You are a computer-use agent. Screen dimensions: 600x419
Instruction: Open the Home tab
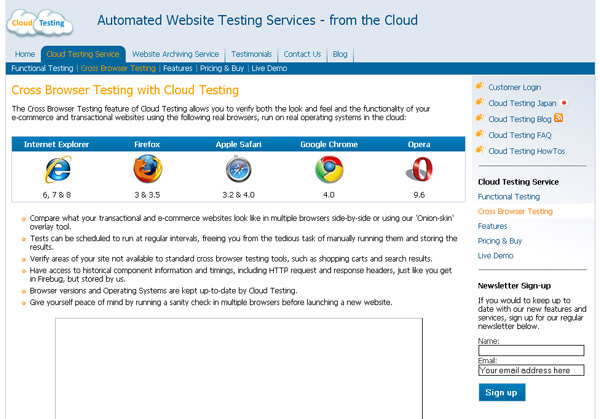[25, 54]
